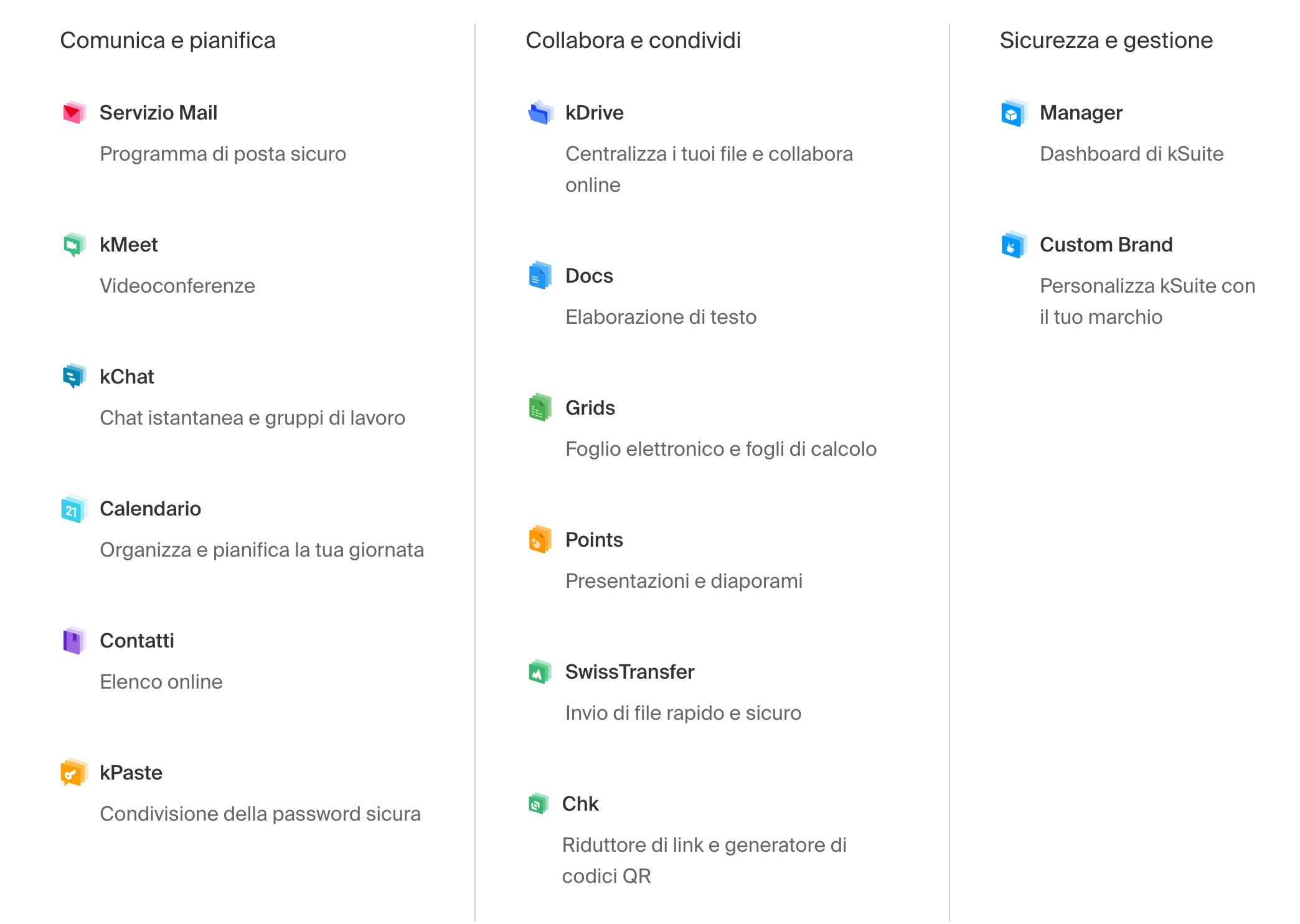
Task: Click the green Grids spreadsheet icon
Action: pos(540,408)
